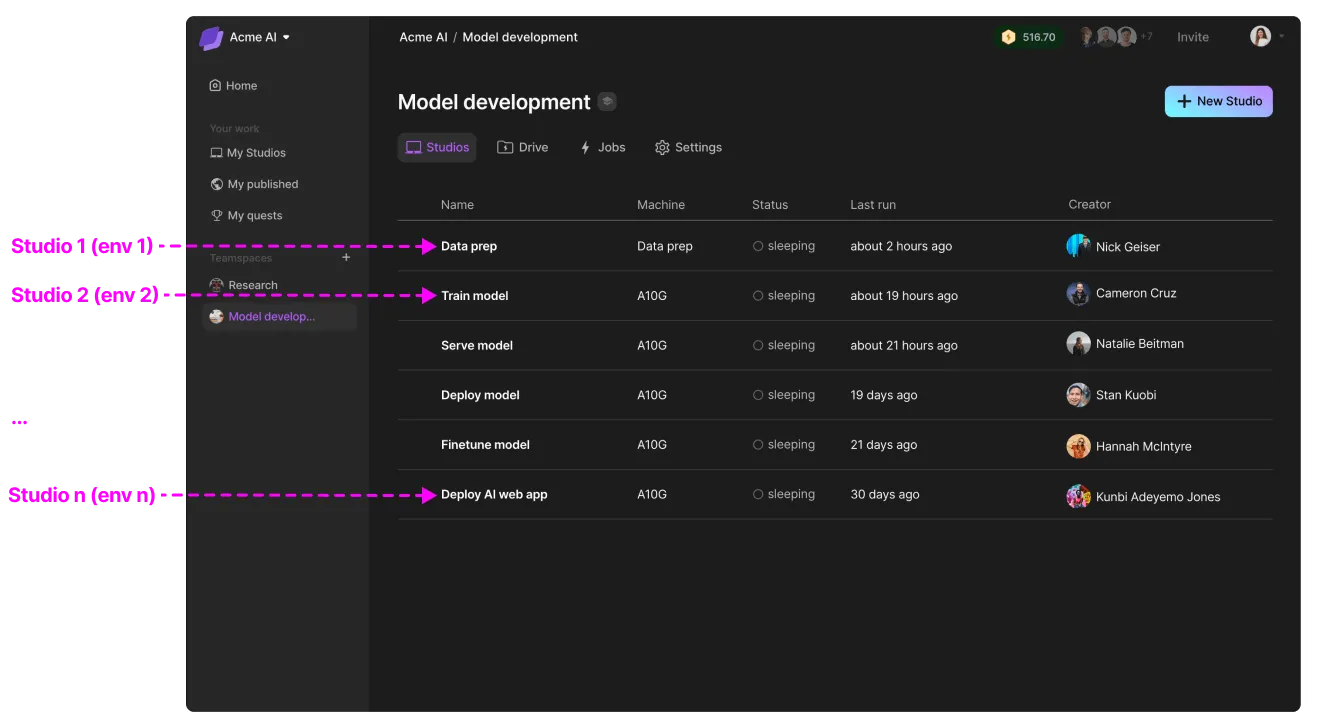
Task: Go to Home in sidebar
Action: [x=233, y=86]
